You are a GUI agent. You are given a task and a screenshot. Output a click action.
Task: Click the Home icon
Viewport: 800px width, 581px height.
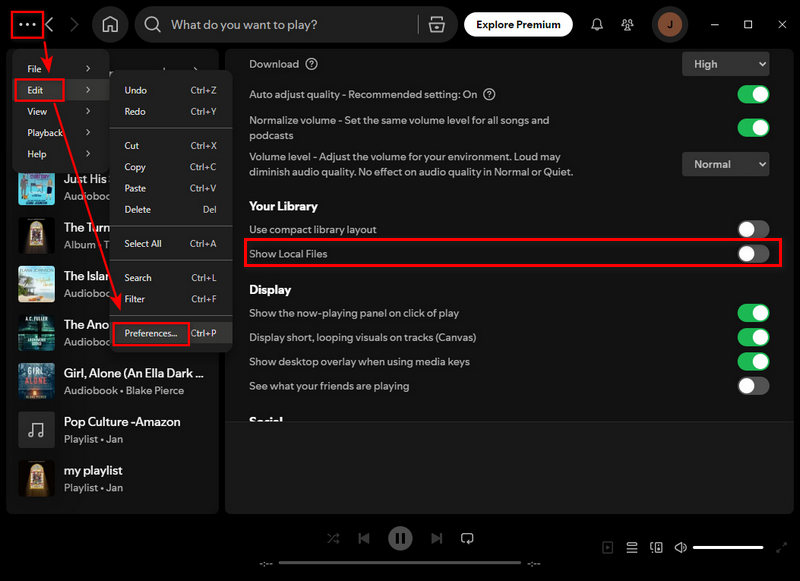point(110,24)
